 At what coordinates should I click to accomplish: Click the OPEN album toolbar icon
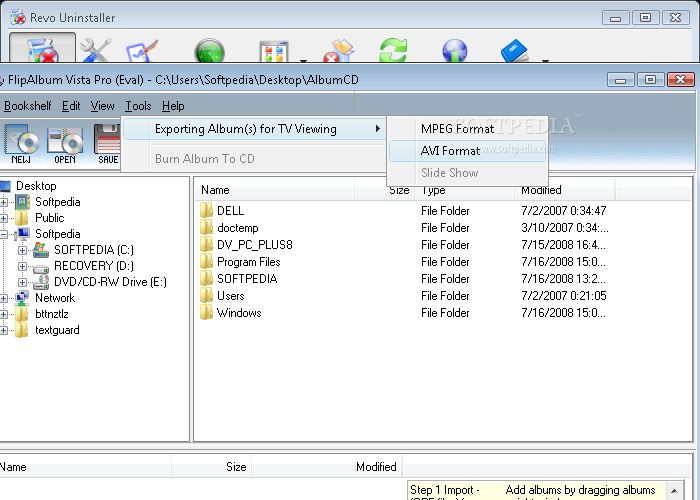click(x=65, y=144)
